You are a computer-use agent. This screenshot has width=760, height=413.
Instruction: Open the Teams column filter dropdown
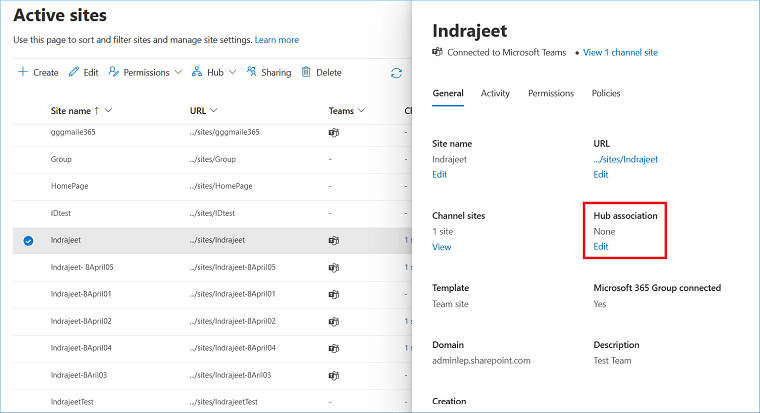pyautogui.click(x=361, y=111)
